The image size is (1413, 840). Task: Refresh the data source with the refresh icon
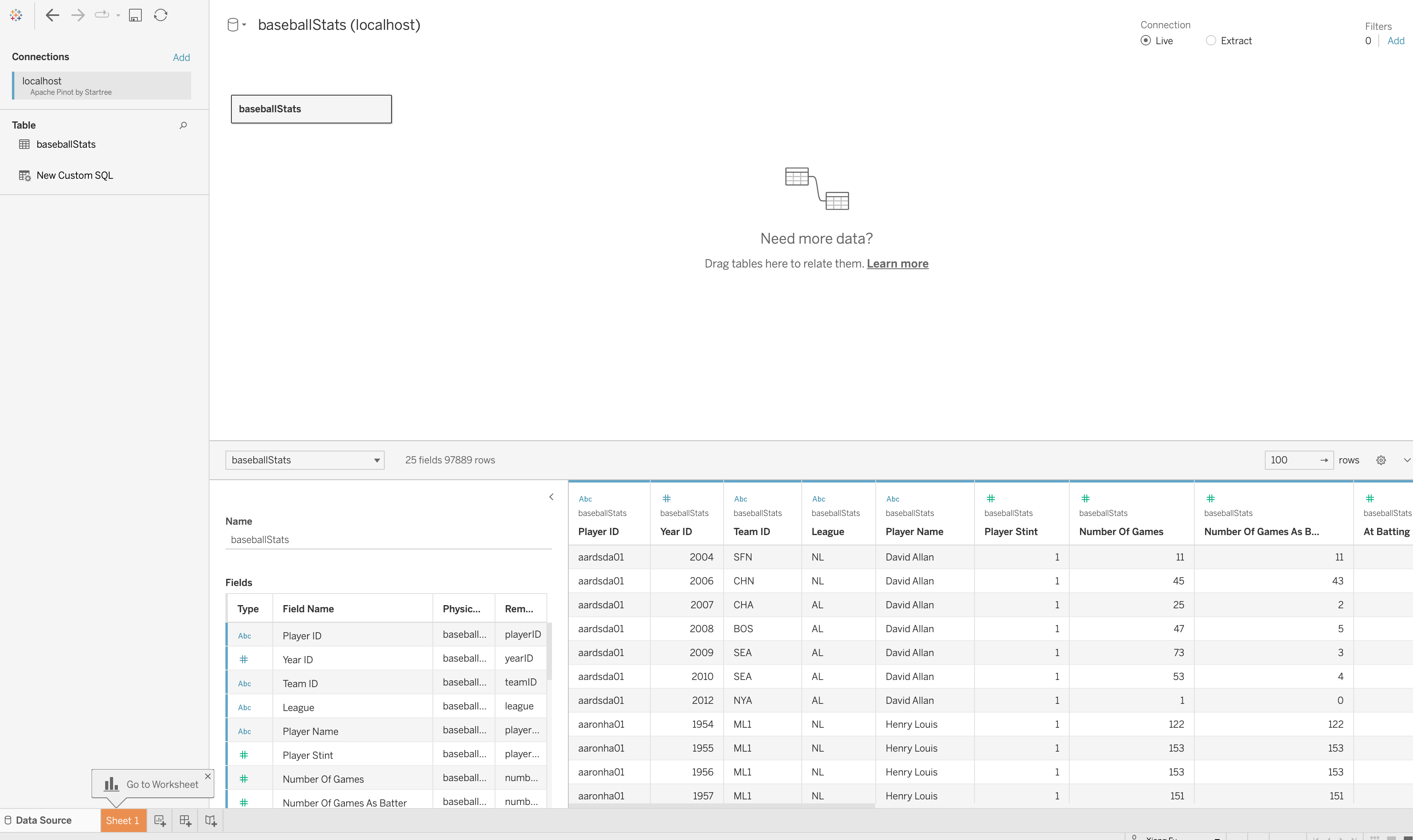(160, 15)
